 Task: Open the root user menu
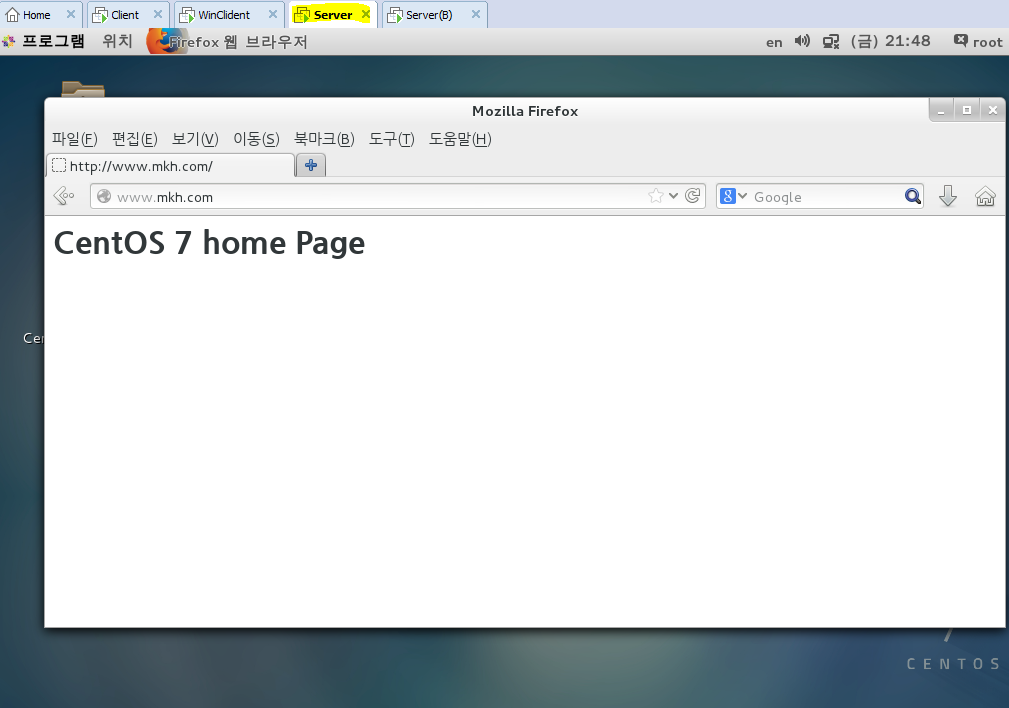(978, 42)
